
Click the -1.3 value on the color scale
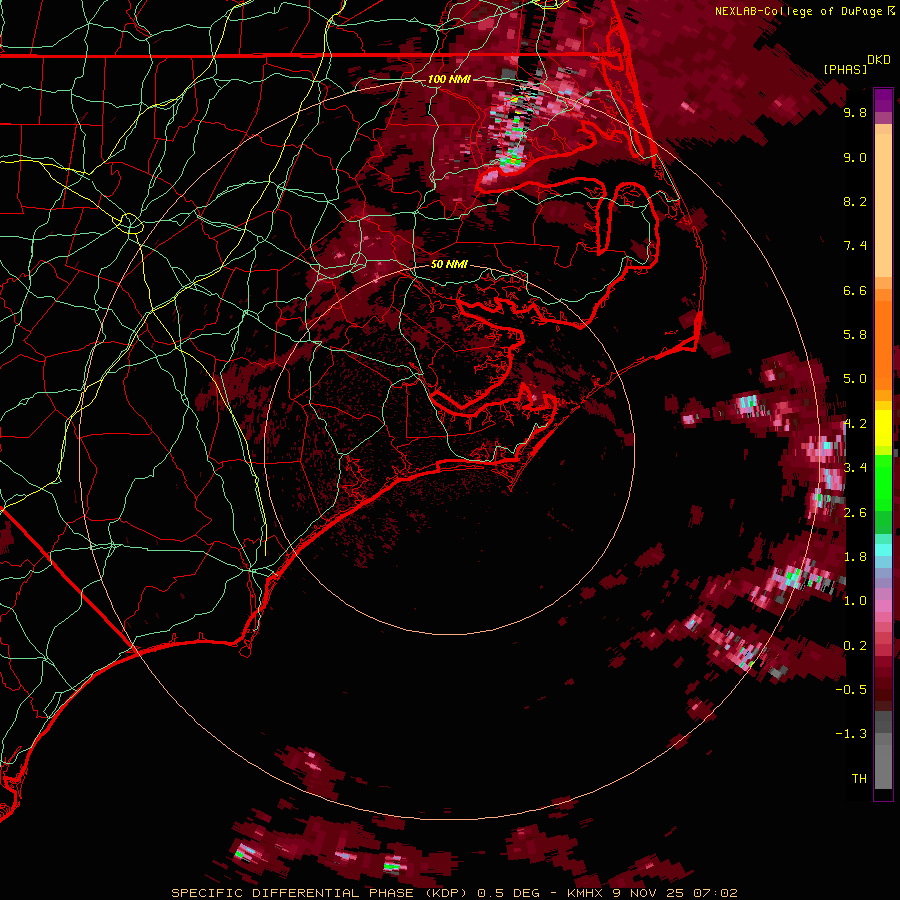pyautogui.click(x=851, y=734)
